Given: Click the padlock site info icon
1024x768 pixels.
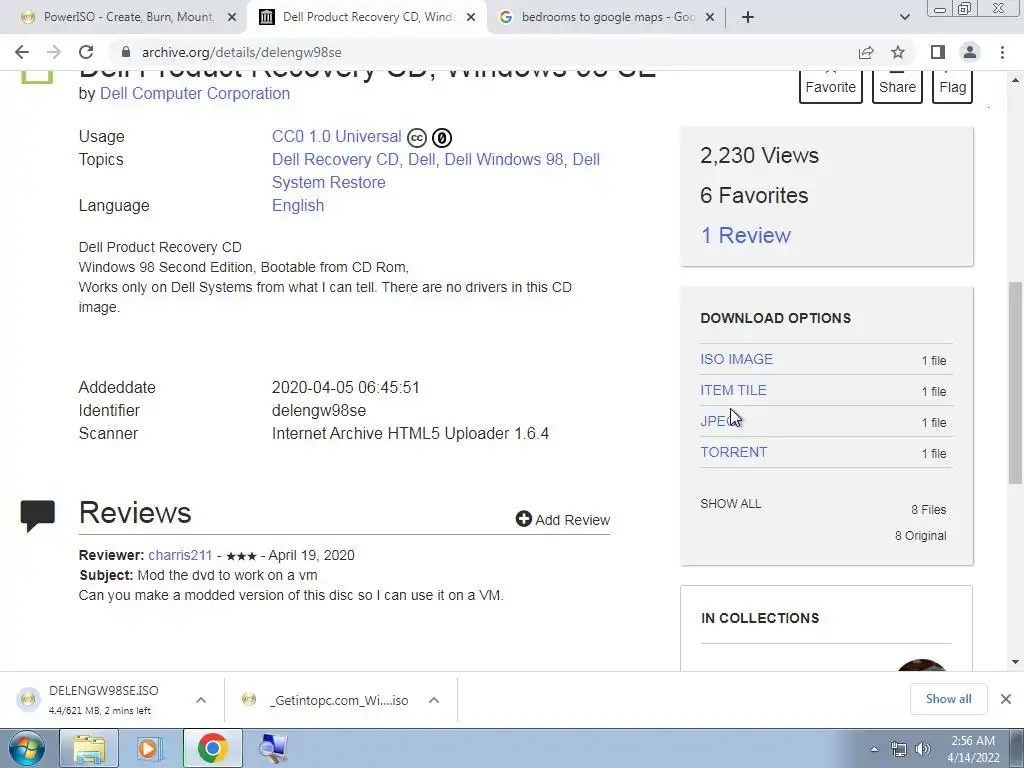Looking at the screenshot, I should [x=126, y=52].
